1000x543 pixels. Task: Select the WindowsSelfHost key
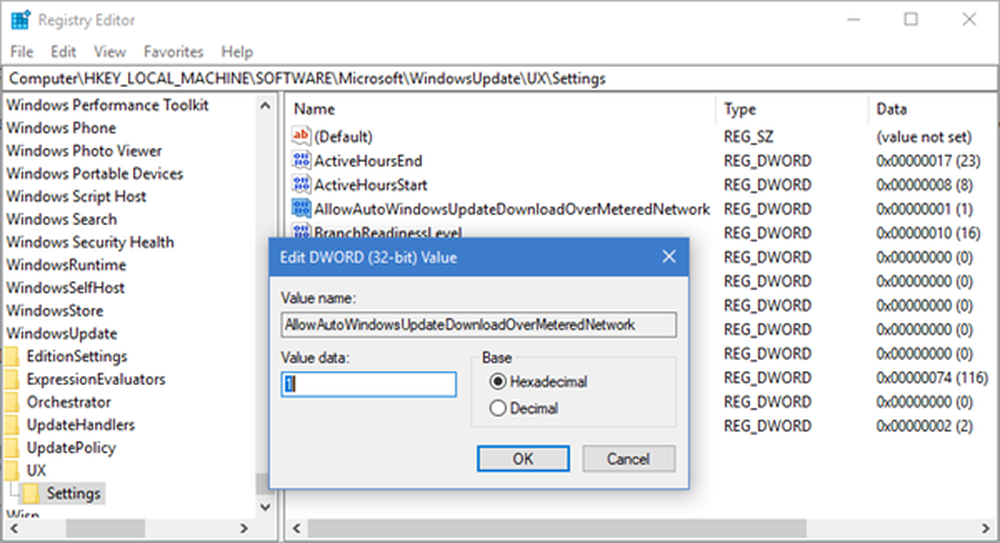[66, 288]
